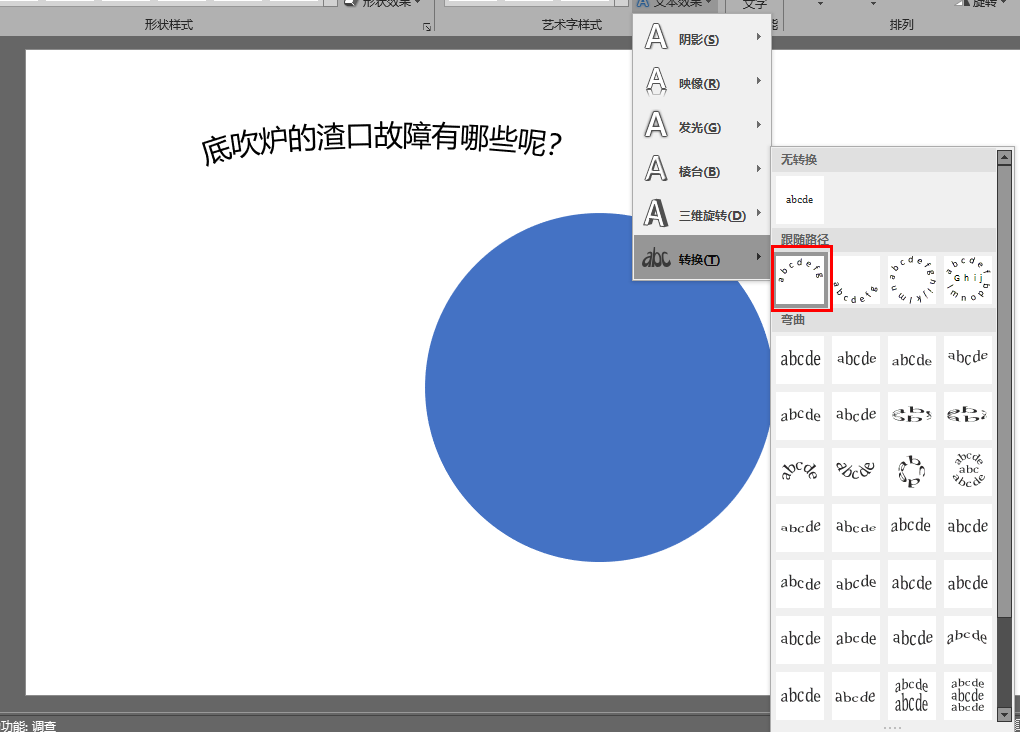Open the 形状样式 dialog launcher
1020x732 pixels.
coord(427,27)
